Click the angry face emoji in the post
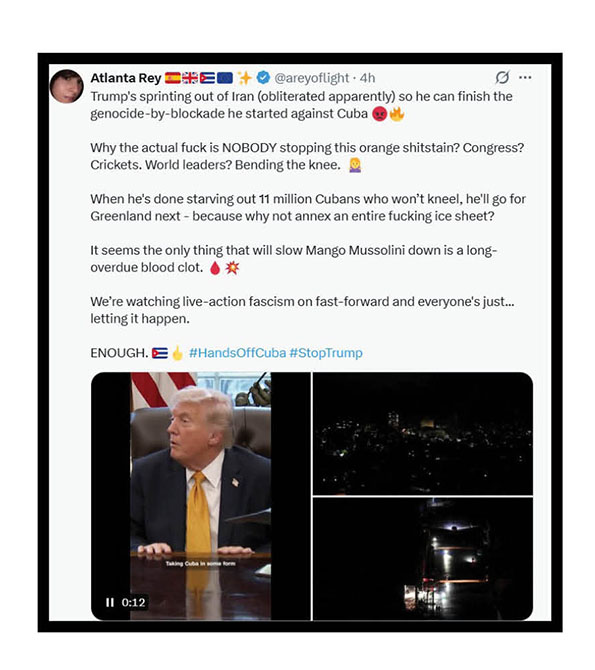Image resolution: width=595 pixels, height=670 pixels. click(x=380, y=114)
